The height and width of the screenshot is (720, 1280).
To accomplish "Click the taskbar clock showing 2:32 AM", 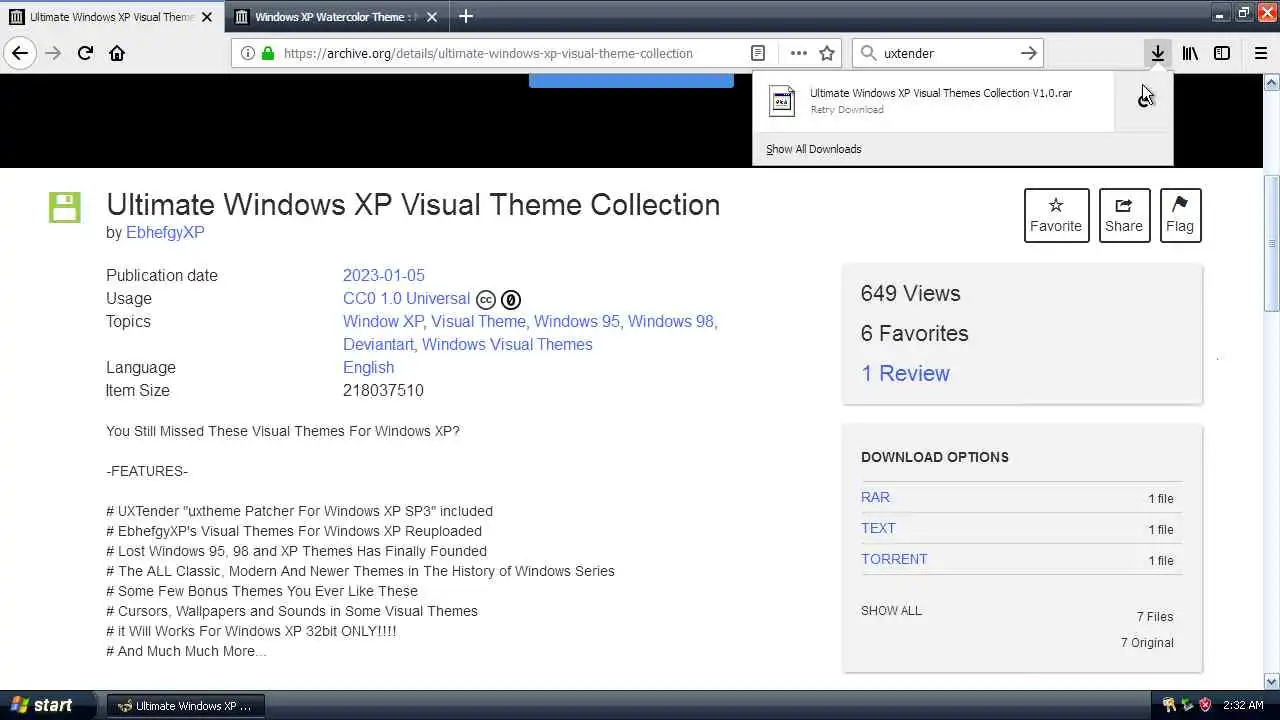I will click(1243, 705).
